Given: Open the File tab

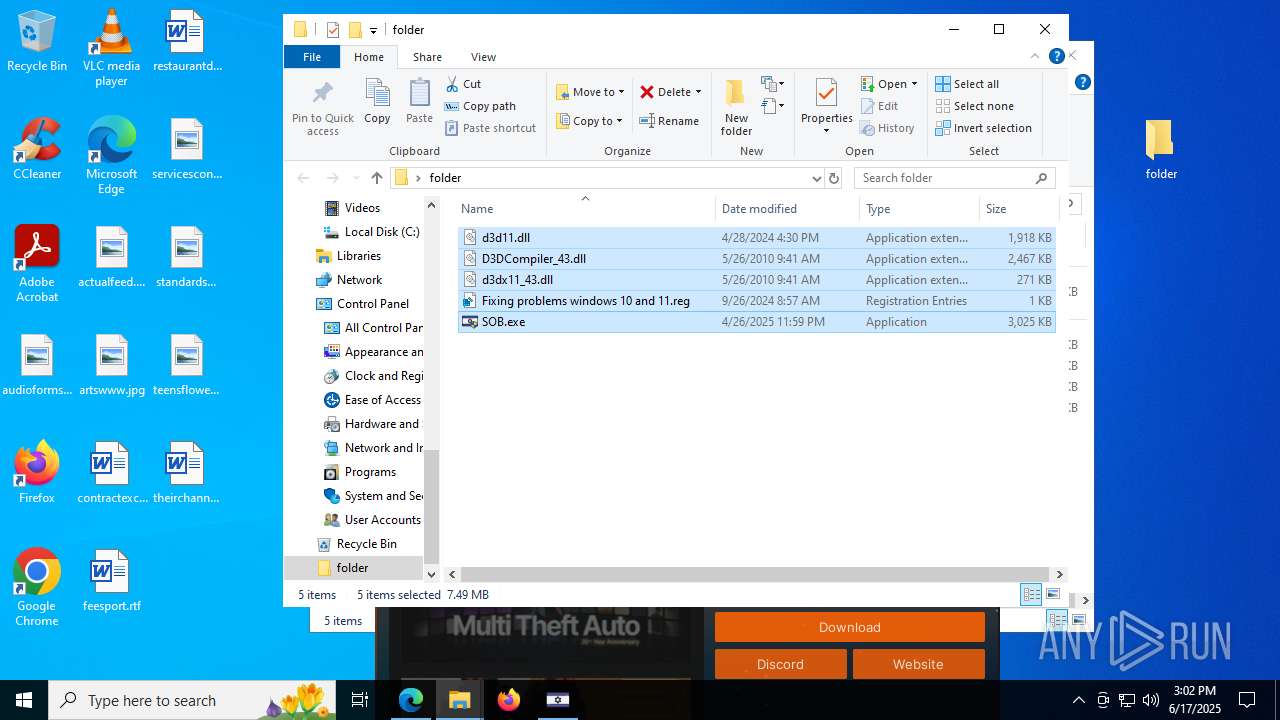Looking at the screenshot, I should point(312,57).
